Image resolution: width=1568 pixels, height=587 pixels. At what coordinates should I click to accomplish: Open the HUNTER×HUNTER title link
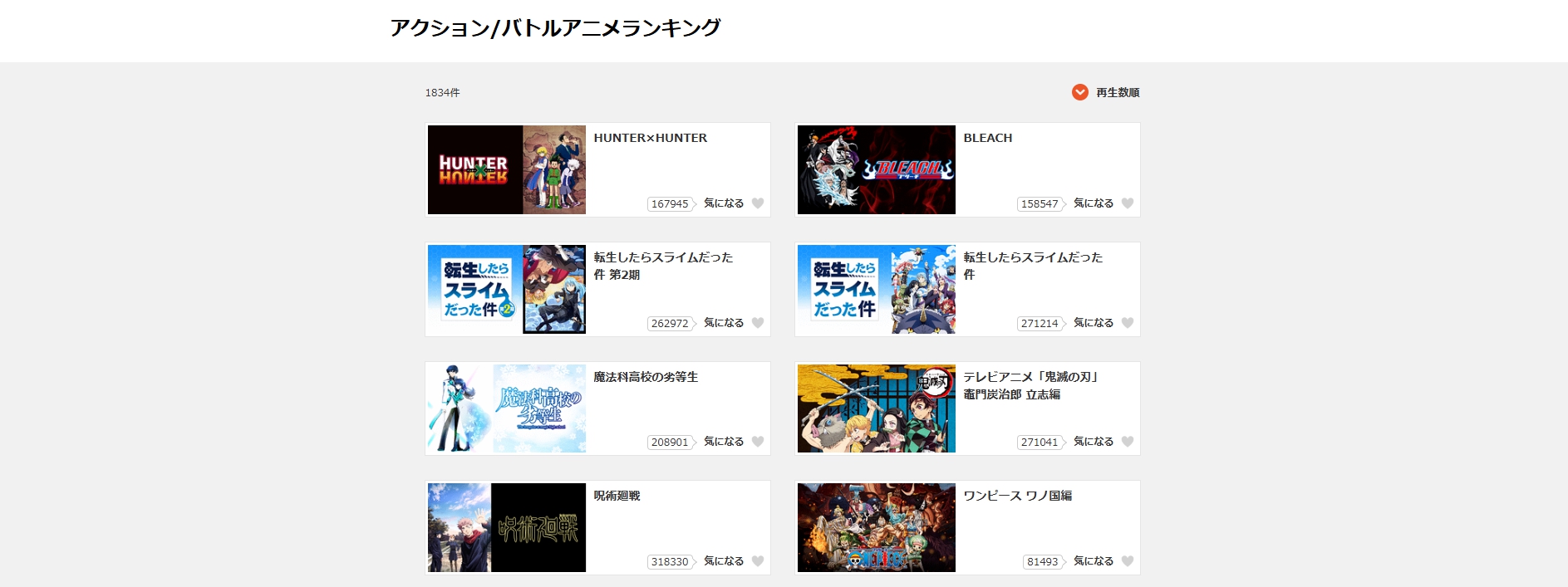pos(651,138)
